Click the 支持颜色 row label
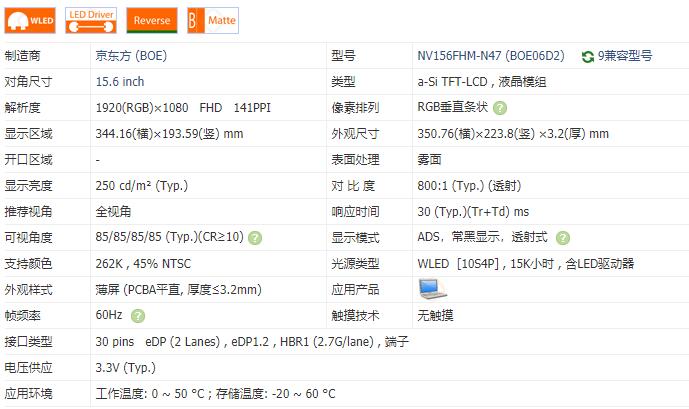 [x=29, y=263]
